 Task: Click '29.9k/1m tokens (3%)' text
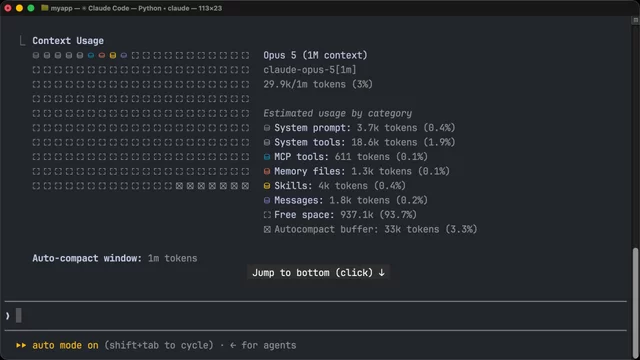tap(318, 84)
